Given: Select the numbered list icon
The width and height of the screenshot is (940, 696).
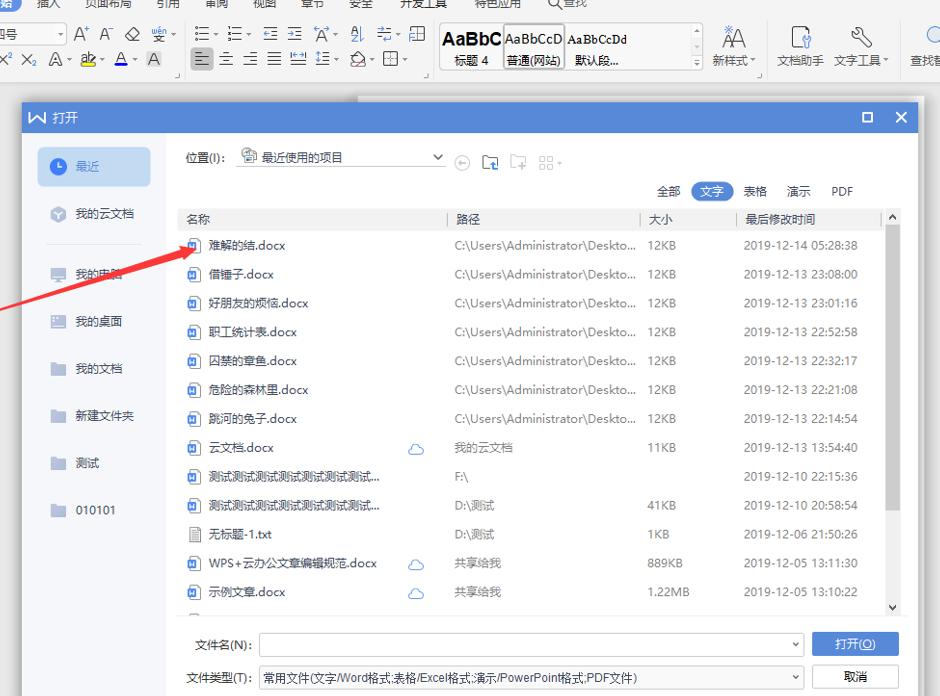Looking at the screenshot, I should pos(236,32).
